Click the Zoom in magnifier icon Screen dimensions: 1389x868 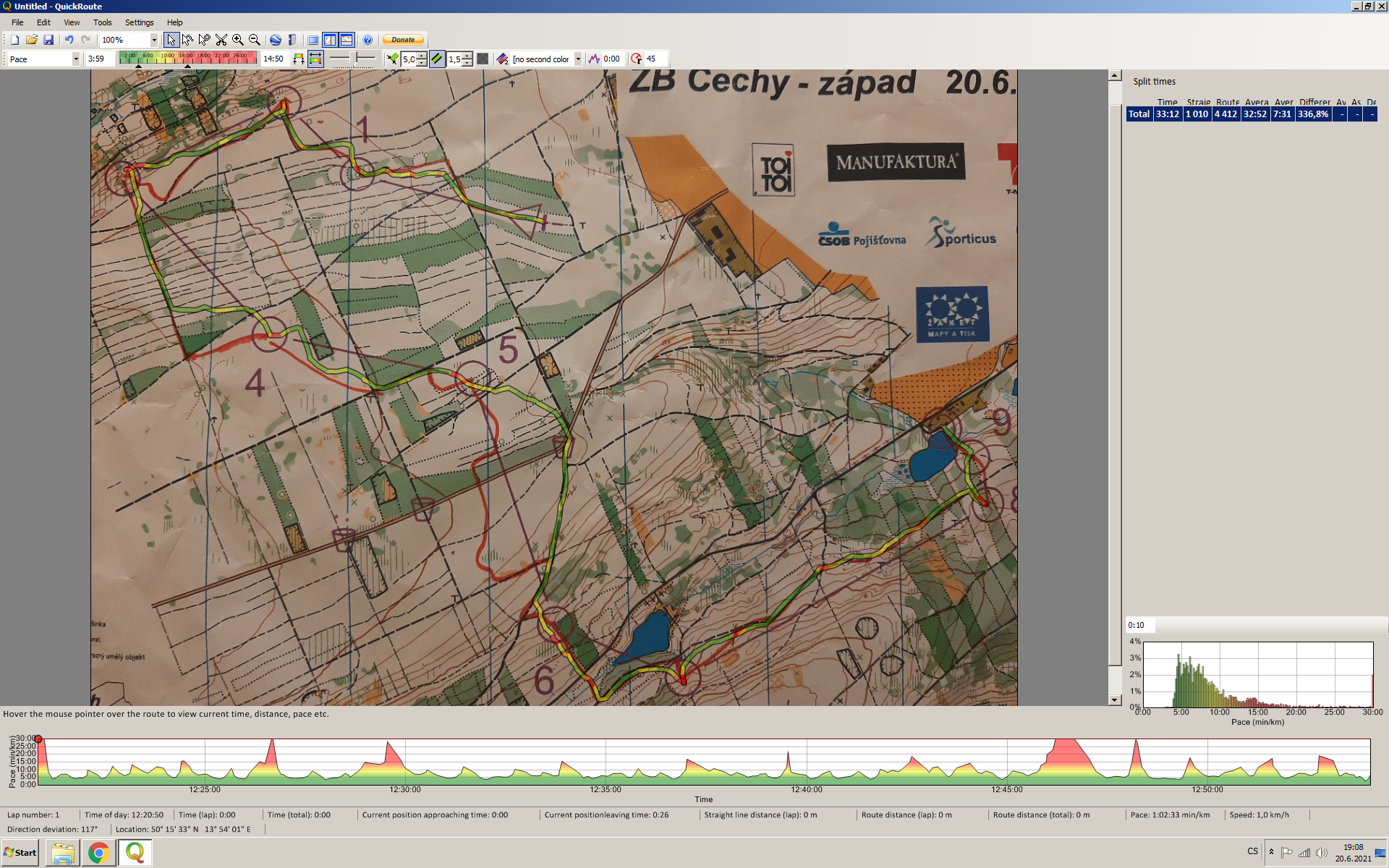tap(237, 40)
